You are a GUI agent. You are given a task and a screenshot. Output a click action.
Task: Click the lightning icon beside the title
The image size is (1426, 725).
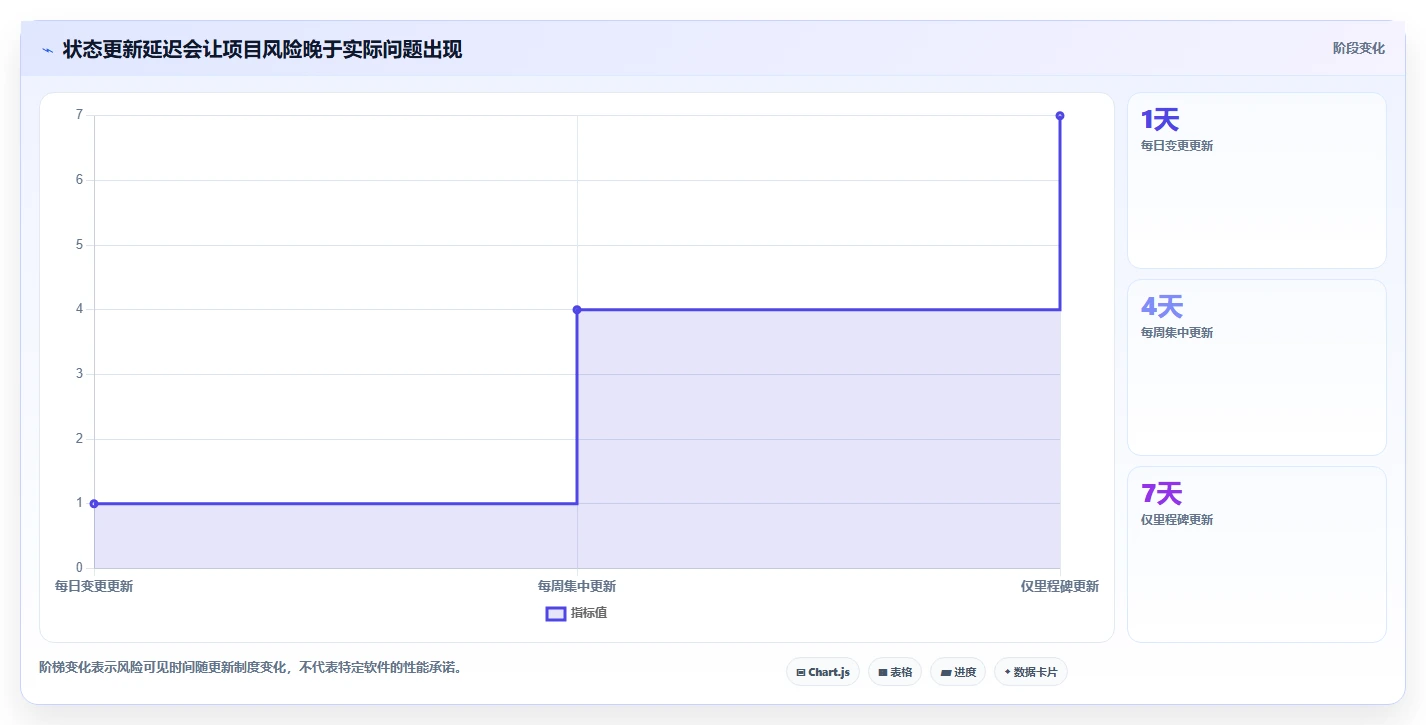[47, 50]
